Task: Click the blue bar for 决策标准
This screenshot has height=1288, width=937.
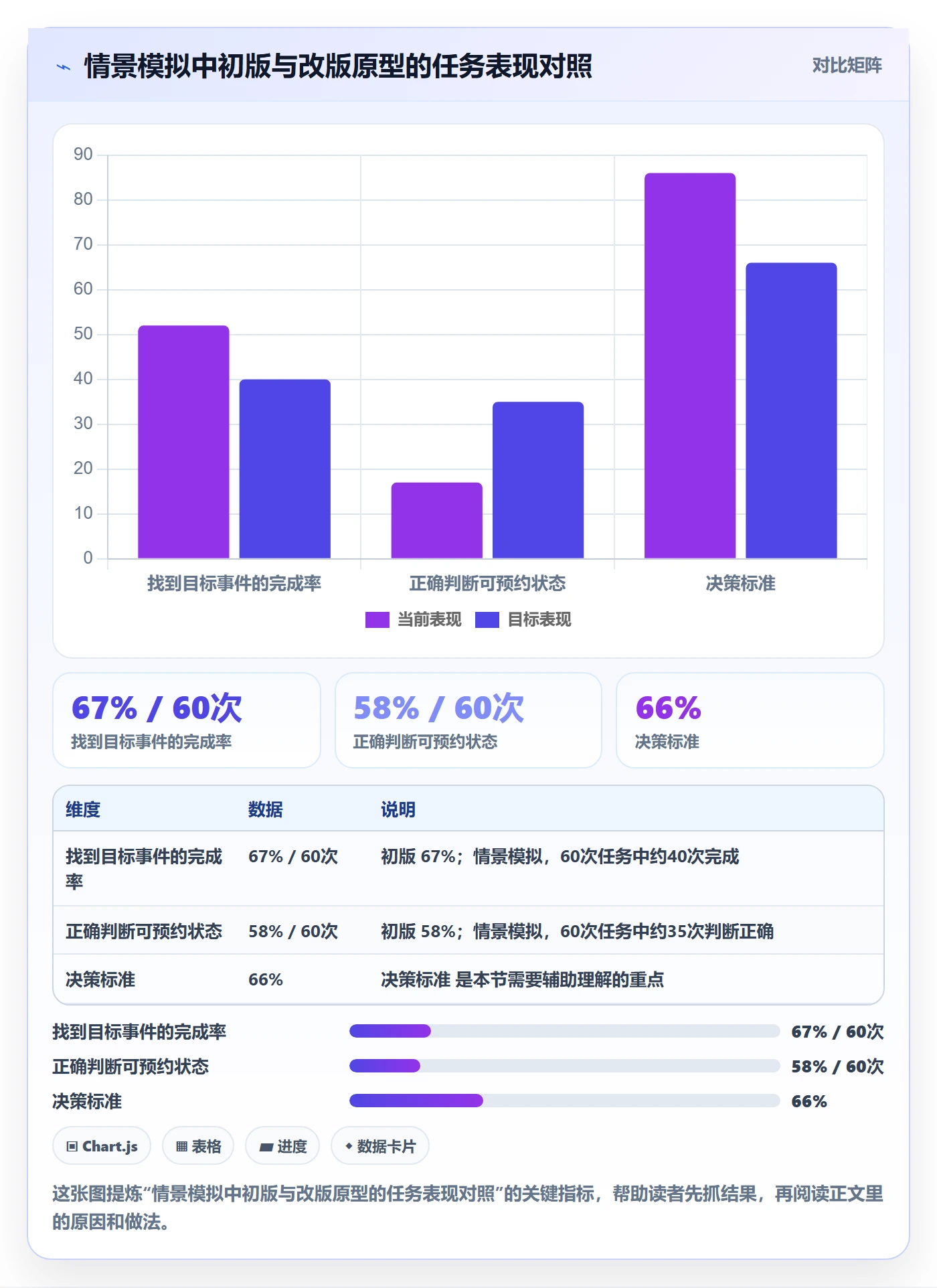Action: pyautogui.click(x=791, y=410)
